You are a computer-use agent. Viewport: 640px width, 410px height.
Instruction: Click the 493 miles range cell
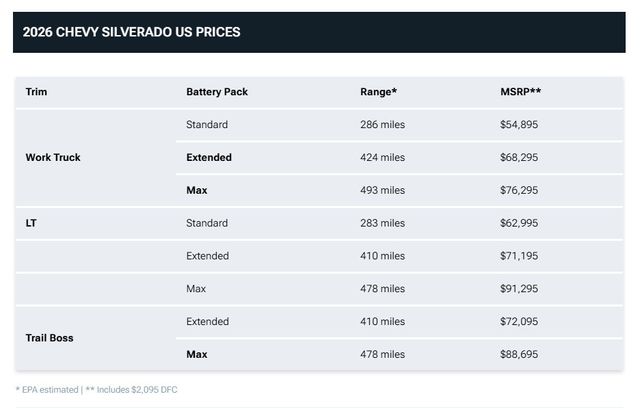(x=382, y=190)
